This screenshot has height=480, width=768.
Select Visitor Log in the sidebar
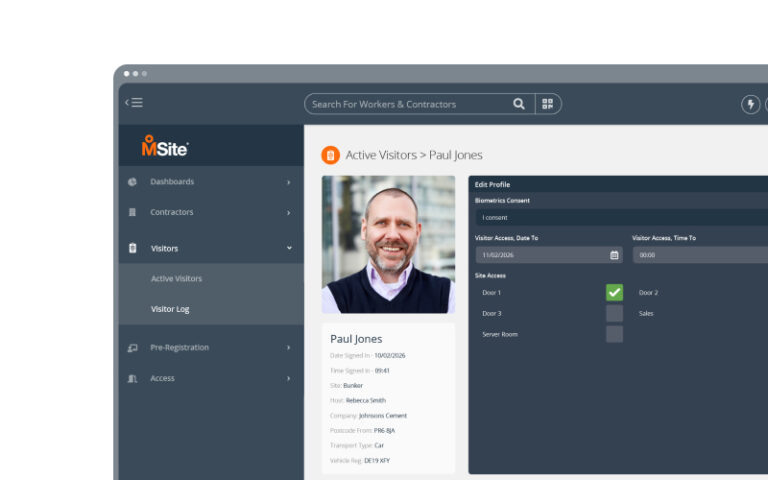170,309
